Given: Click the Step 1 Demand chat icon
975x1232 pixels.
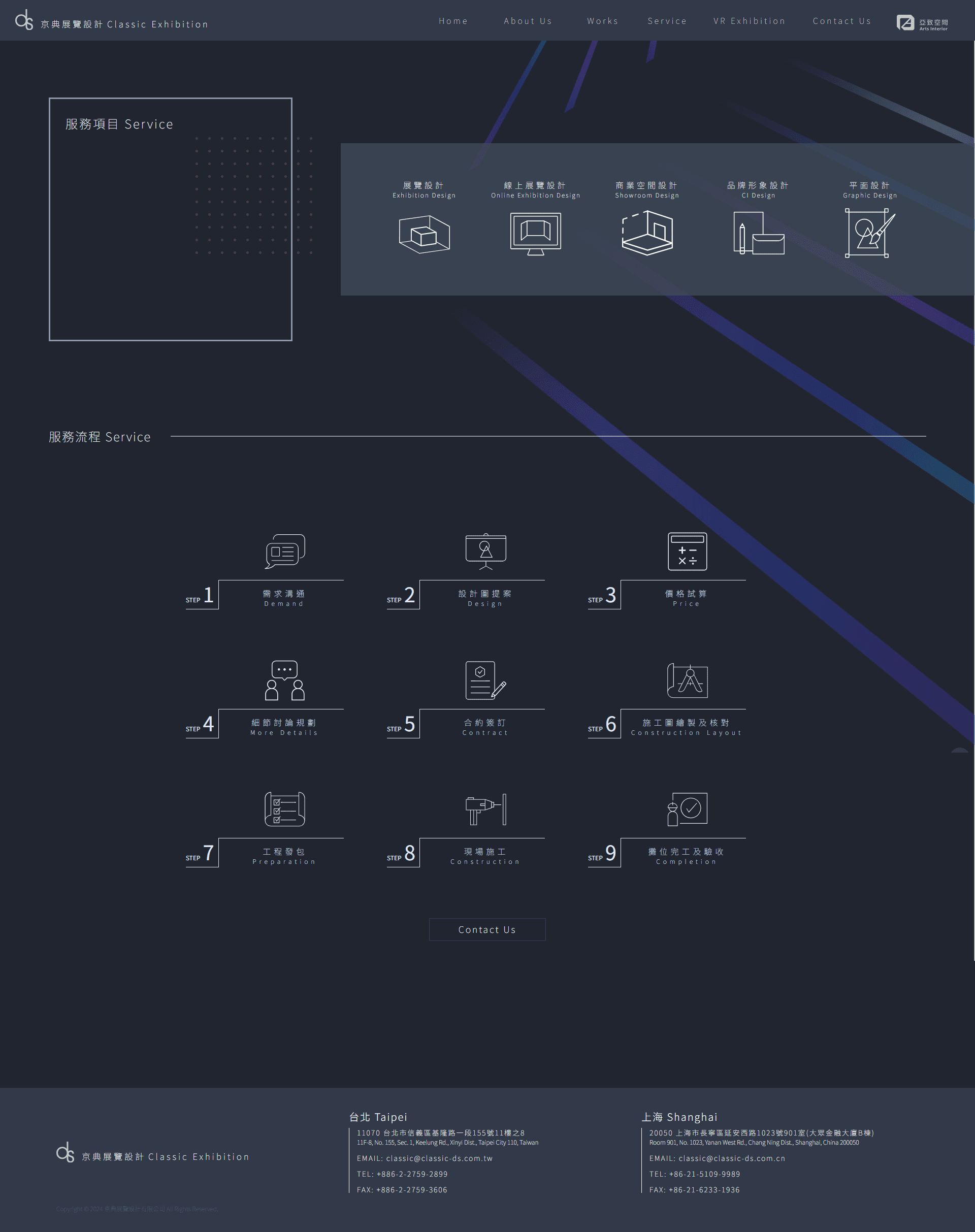Looking at the screenshot, I should [x=285, y=552].
